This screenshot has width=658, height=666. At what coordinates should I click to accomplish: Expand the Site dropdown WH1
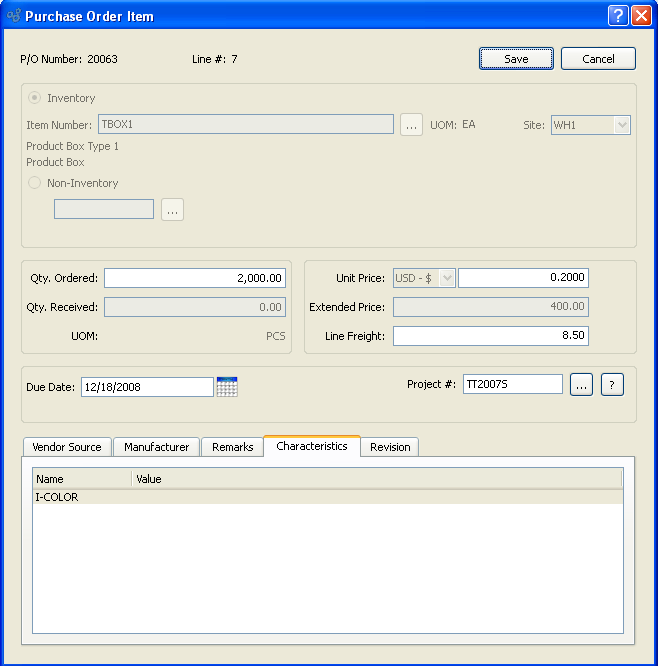591,125
